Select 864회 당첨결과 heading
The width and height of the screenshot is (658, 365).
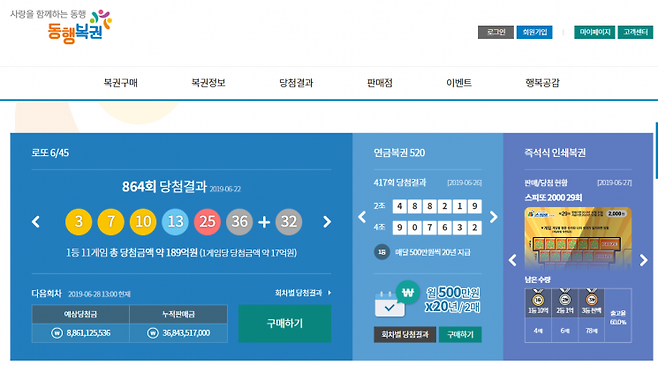click(x=164, y=187)
